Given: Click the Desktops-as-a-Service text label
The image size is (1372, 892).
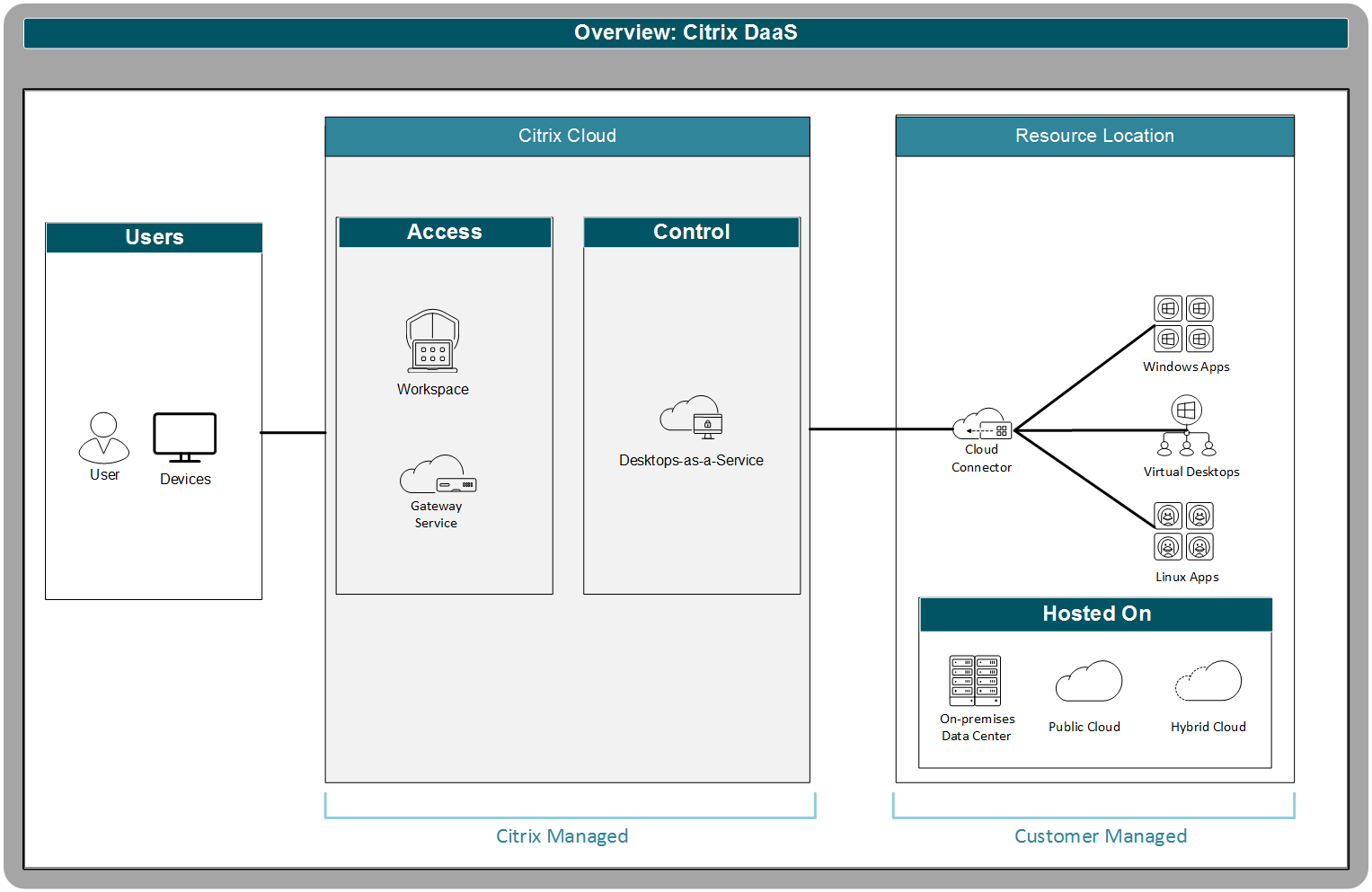Looking at the screenshot, I should click(691, 461).
